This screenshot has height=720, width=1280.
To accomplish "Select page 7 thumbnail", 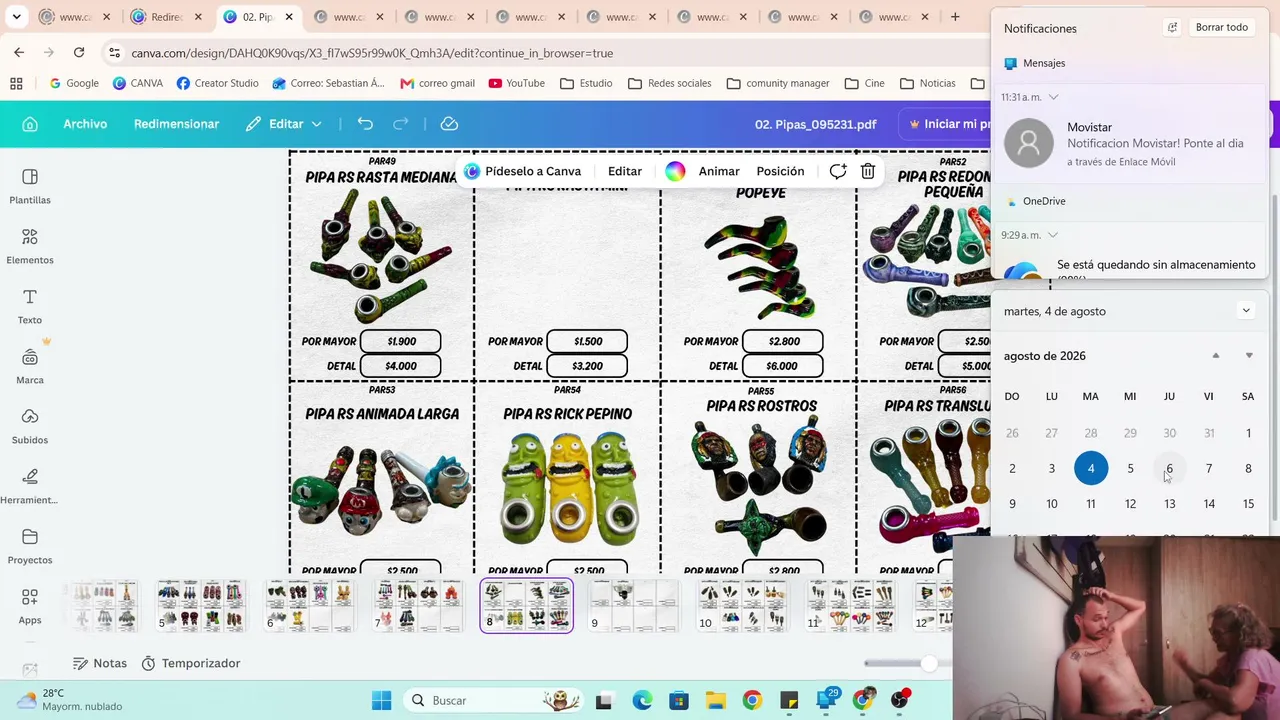I will (418, 605).
